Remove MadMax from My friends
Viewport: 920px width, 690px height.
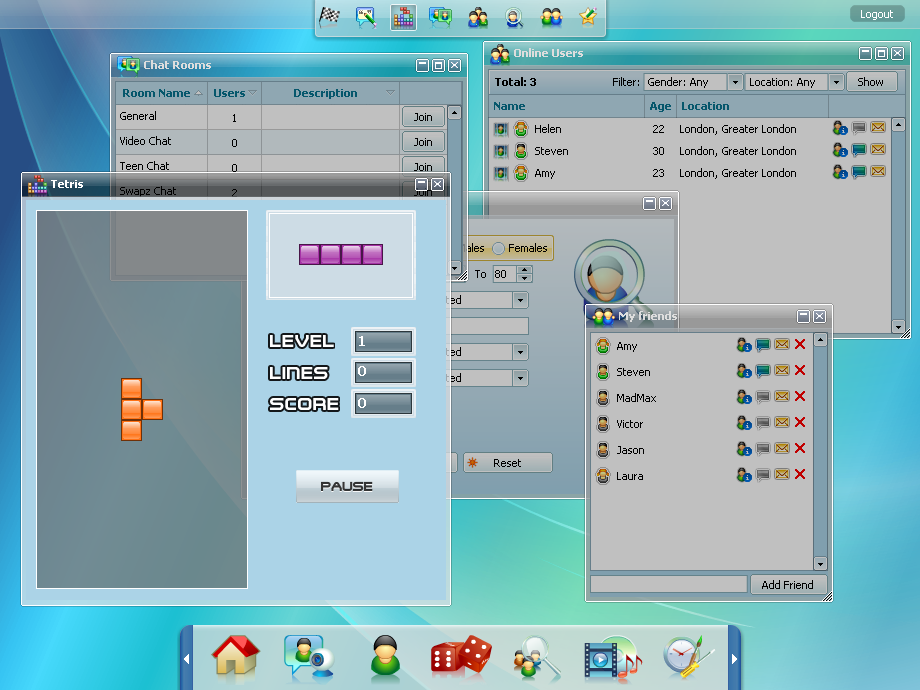(800, 397)
